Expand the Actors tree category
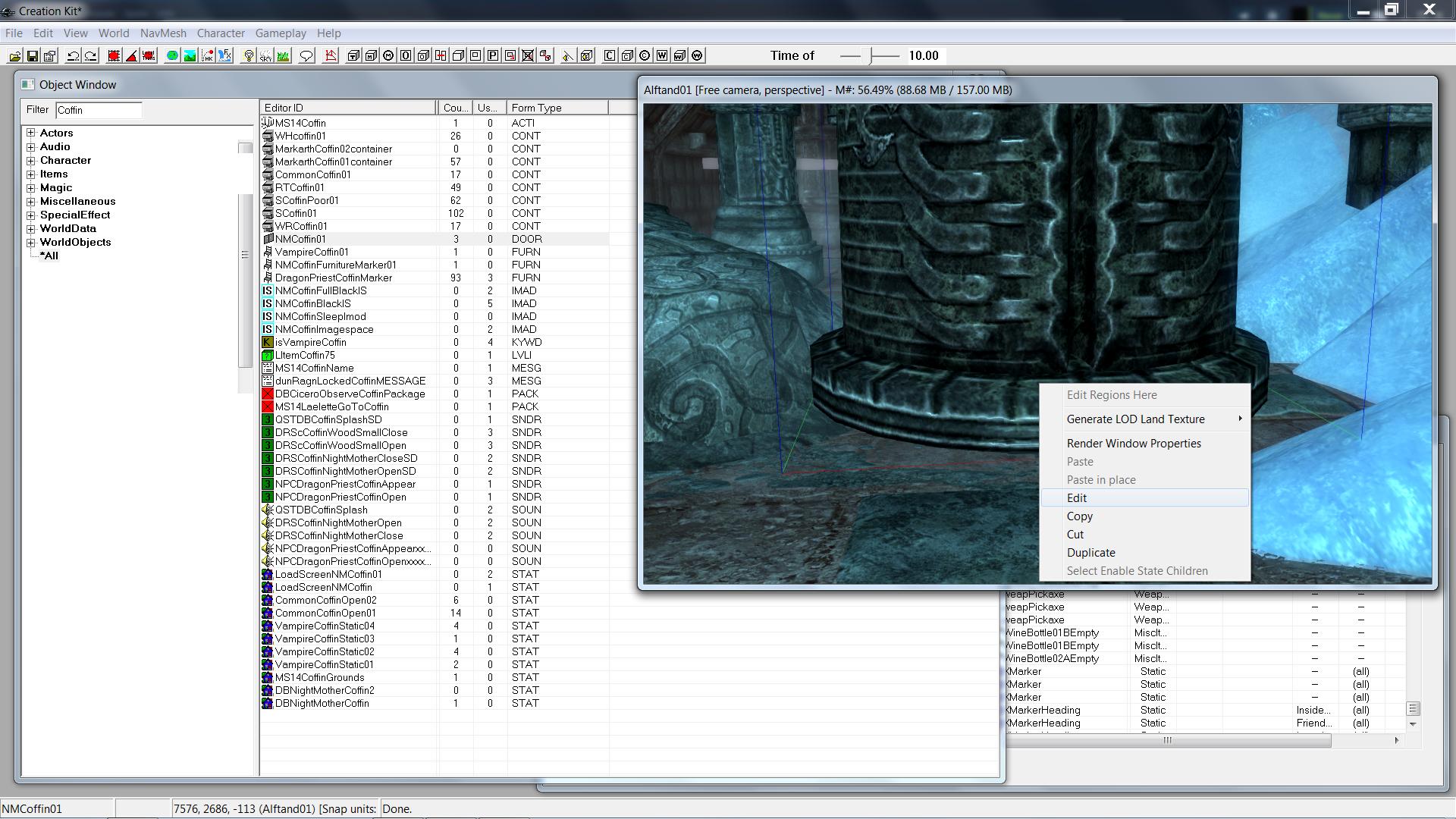The height and width of the screenshot is (819, 1456). pos(31,133)
